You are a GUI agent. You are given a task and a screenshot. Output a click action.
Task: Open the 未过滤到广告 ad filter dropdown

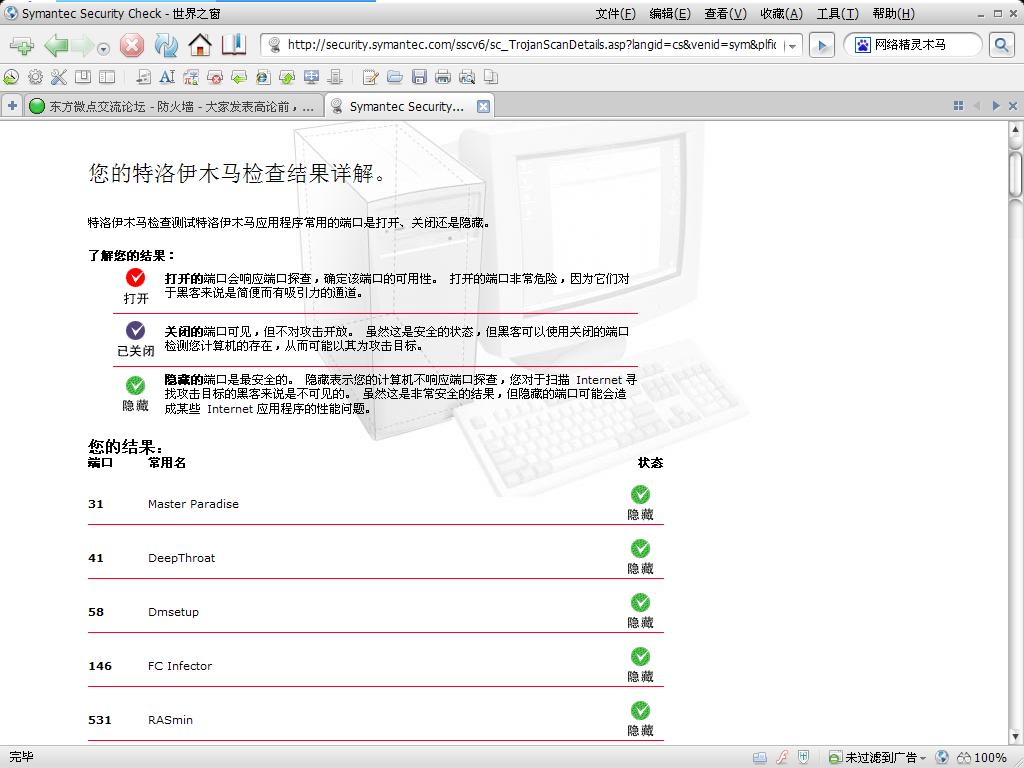[x=877, y=758]
